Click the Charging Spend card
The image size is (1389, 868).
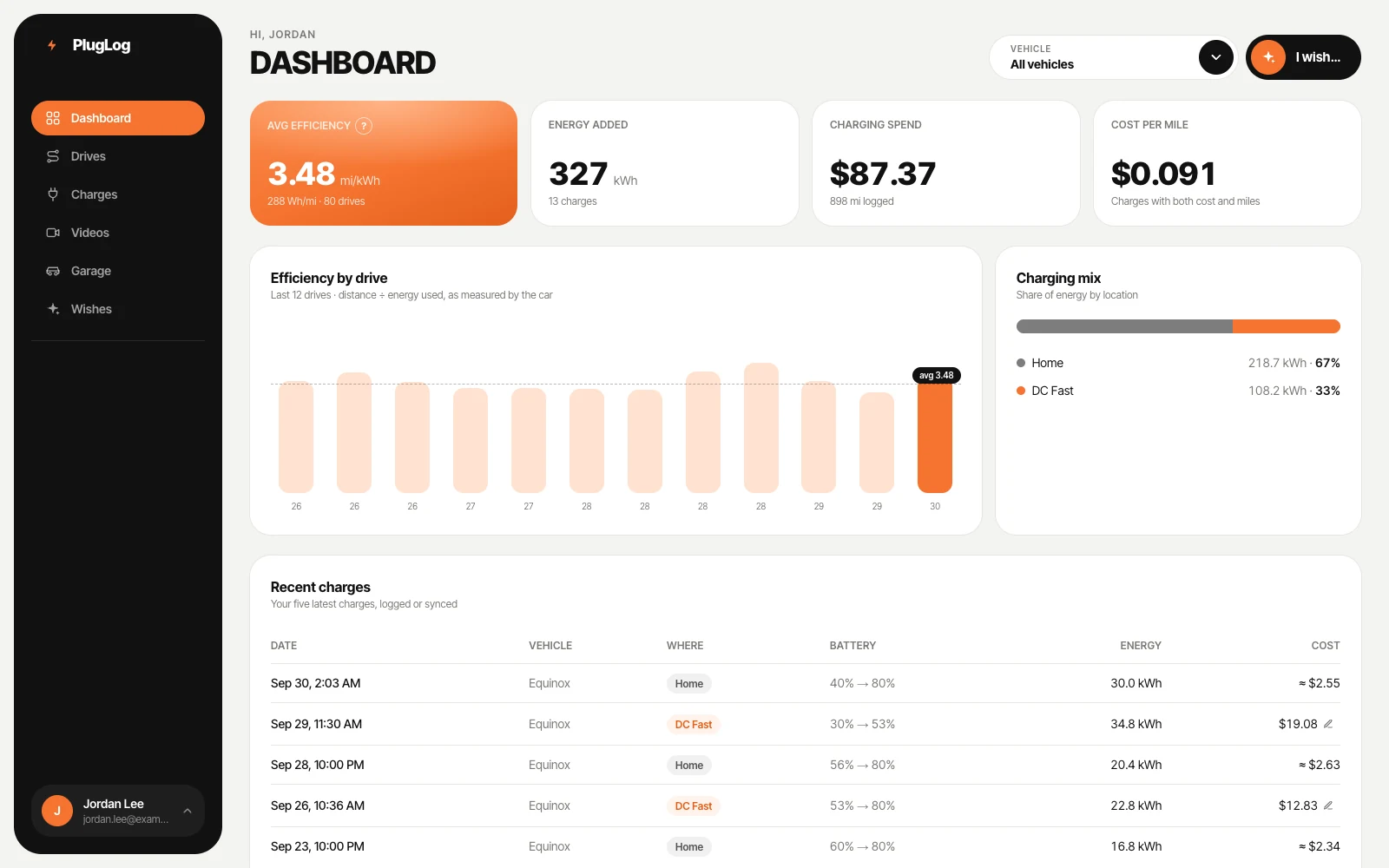(x=946, y=163)
